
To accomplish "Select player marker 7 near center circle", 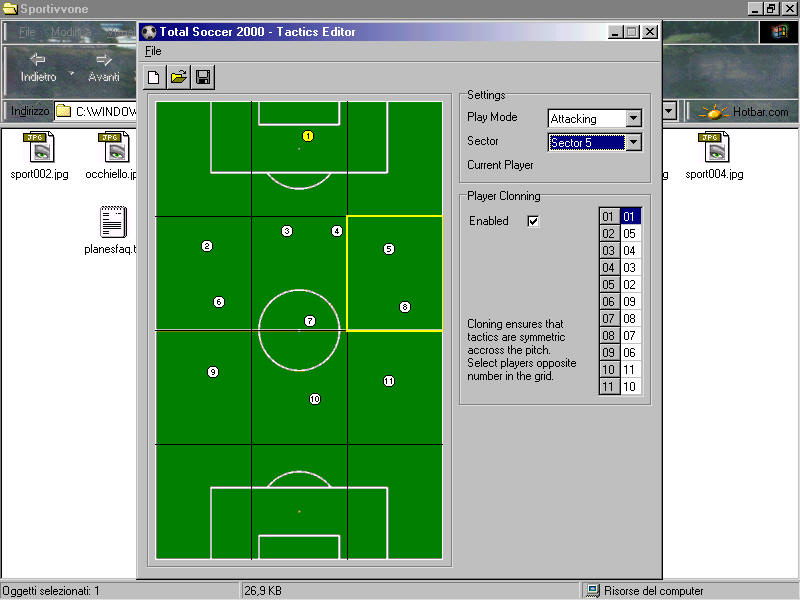I will (310, 321).
